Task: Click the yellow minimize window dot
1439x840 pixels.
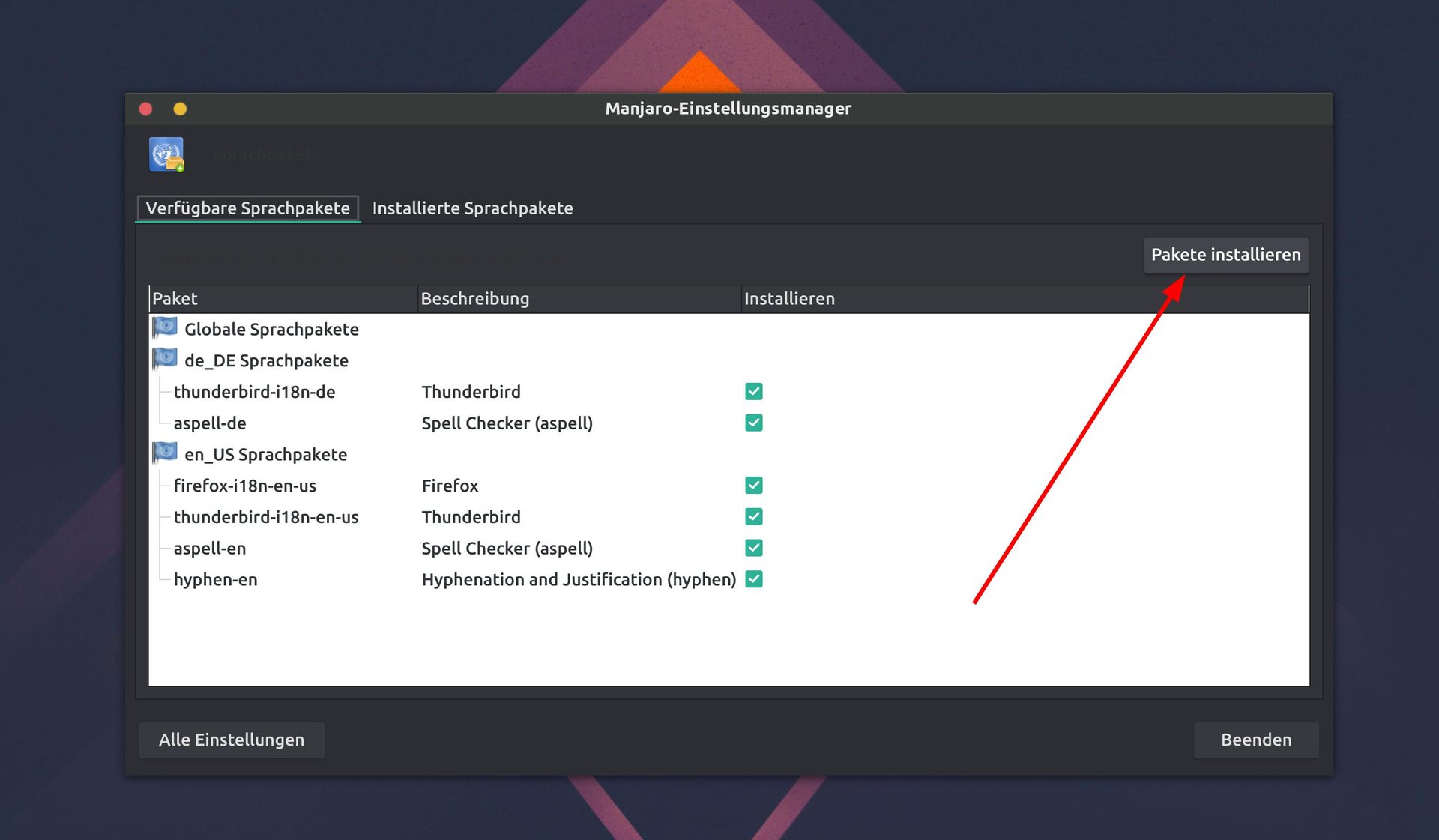Action: click(180, 109)
